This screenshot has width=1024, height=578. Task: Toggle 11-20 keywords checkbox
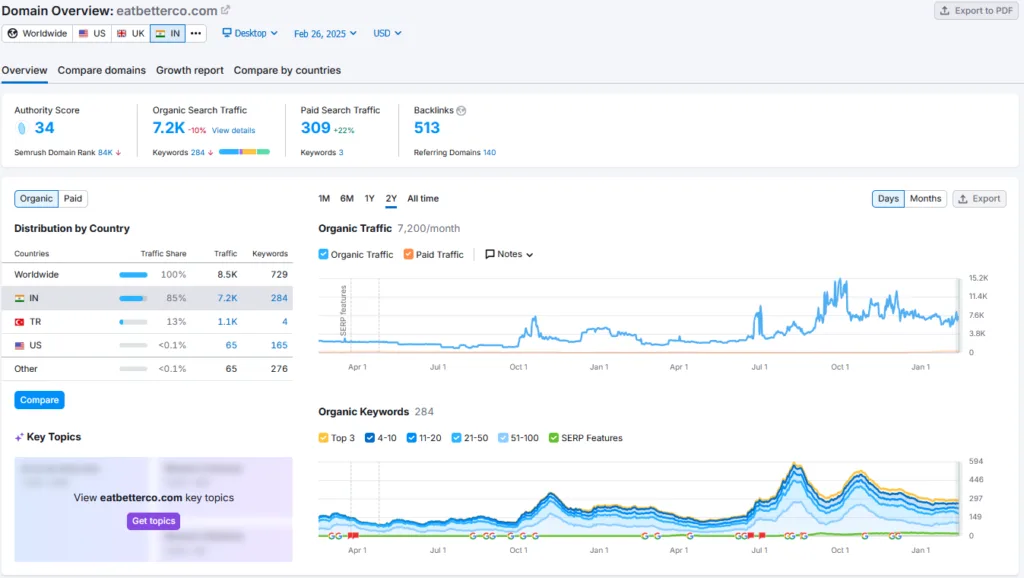tap(411, 438)
